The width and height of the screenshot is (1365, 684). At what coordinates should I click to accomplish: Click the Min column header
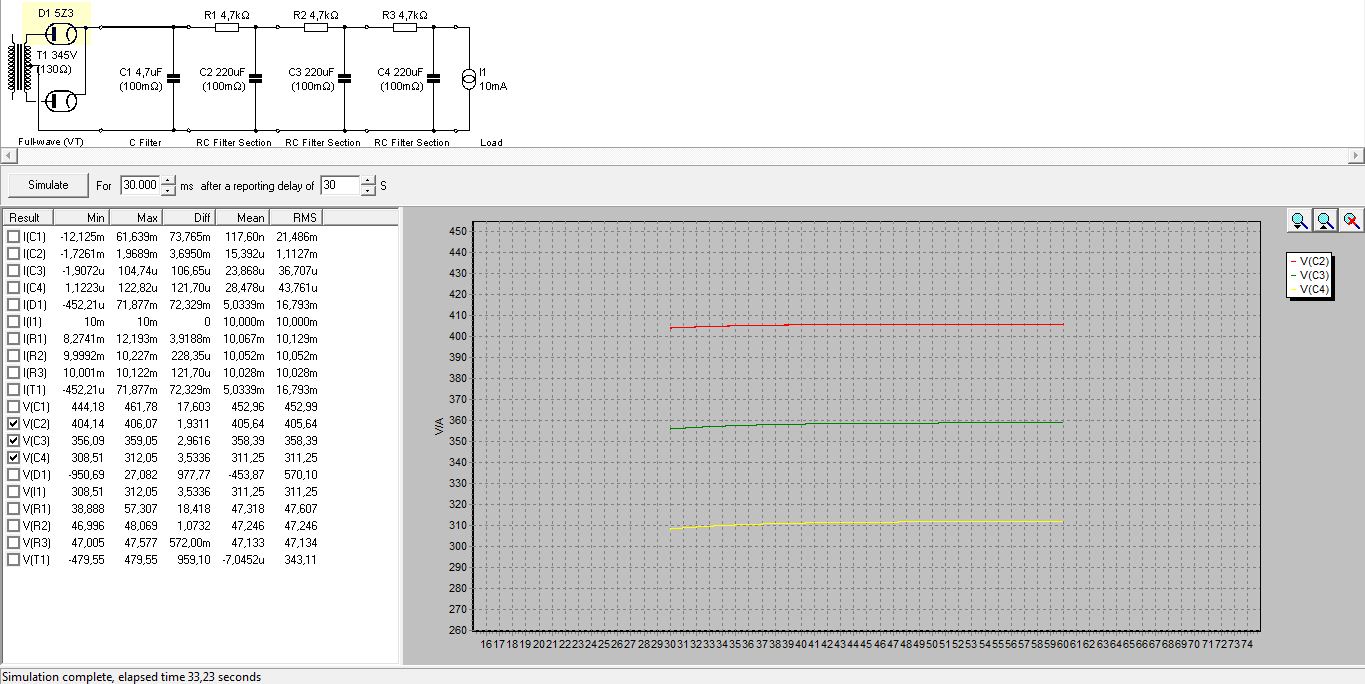(81, 217)
